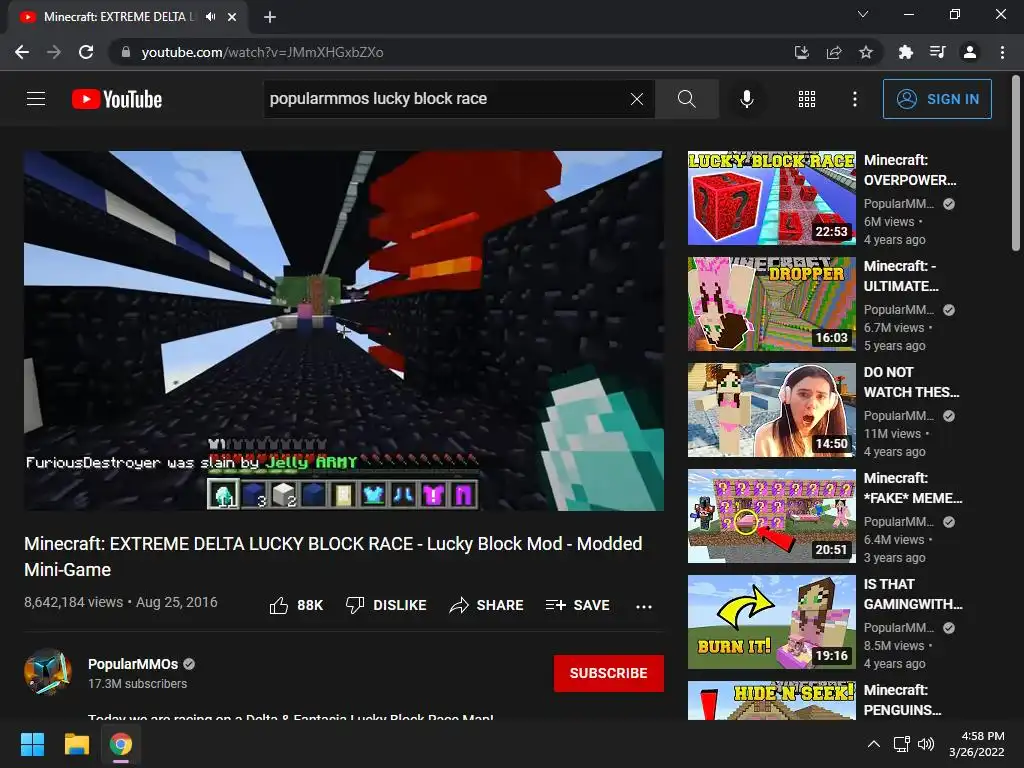Open the Chrome profile icon
The height and width of the screenshot is (768, 1024).
[x=970, y=52]
